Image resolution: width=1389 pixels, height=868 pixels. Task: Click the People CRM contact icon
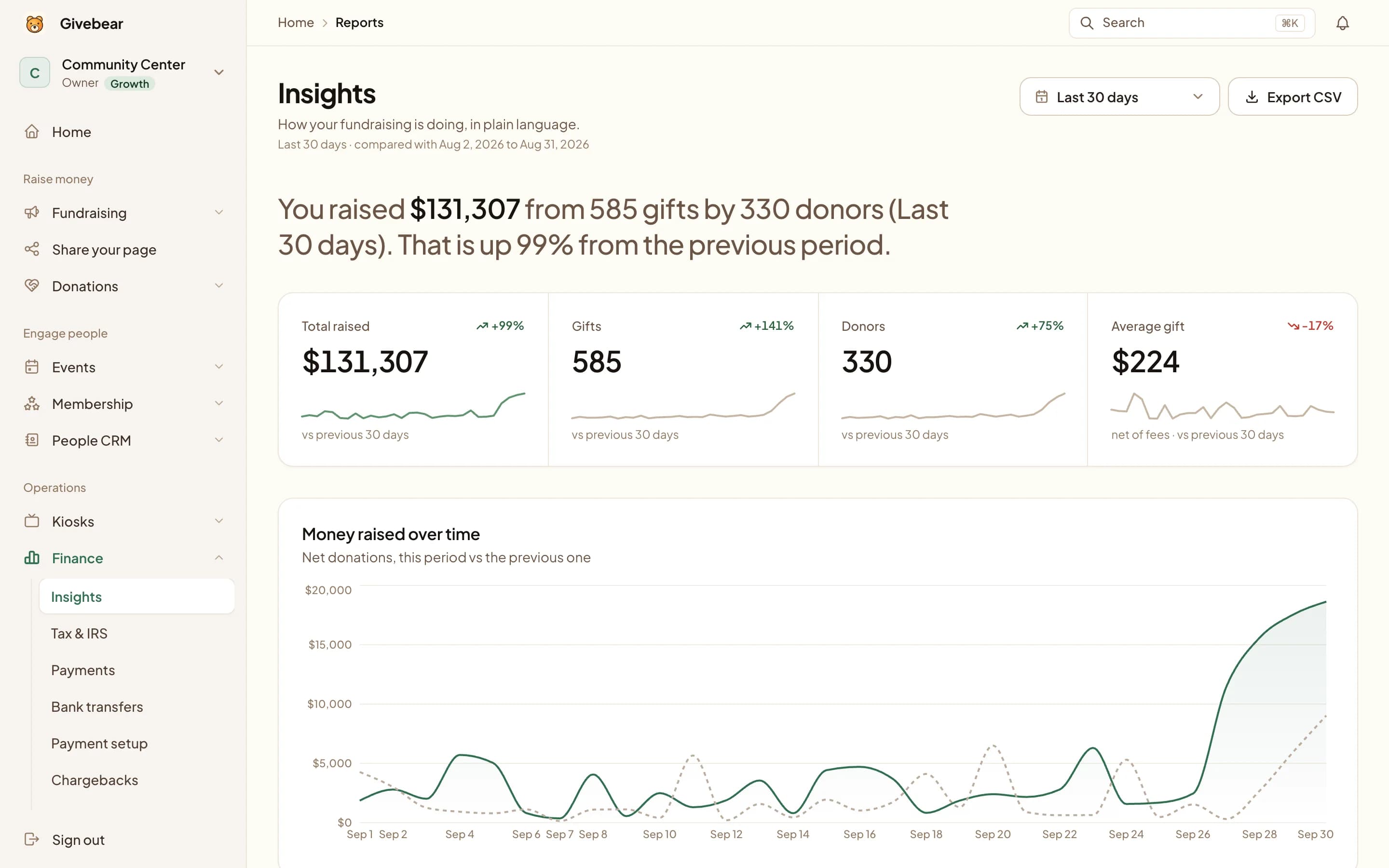coord(31,440)
